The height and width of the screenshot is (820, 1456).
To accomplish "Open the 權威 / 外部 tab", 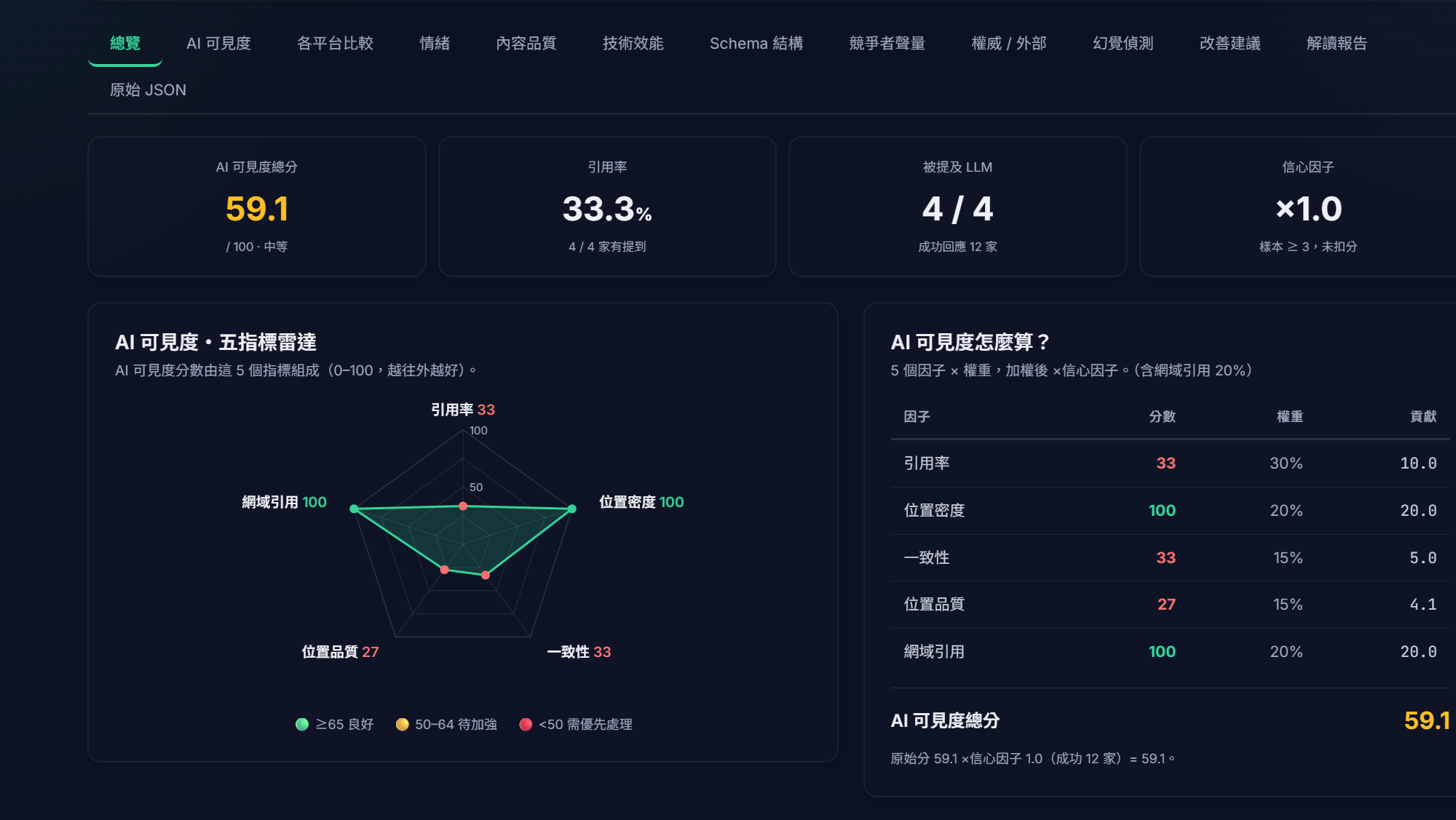I will click(1008, 44).
